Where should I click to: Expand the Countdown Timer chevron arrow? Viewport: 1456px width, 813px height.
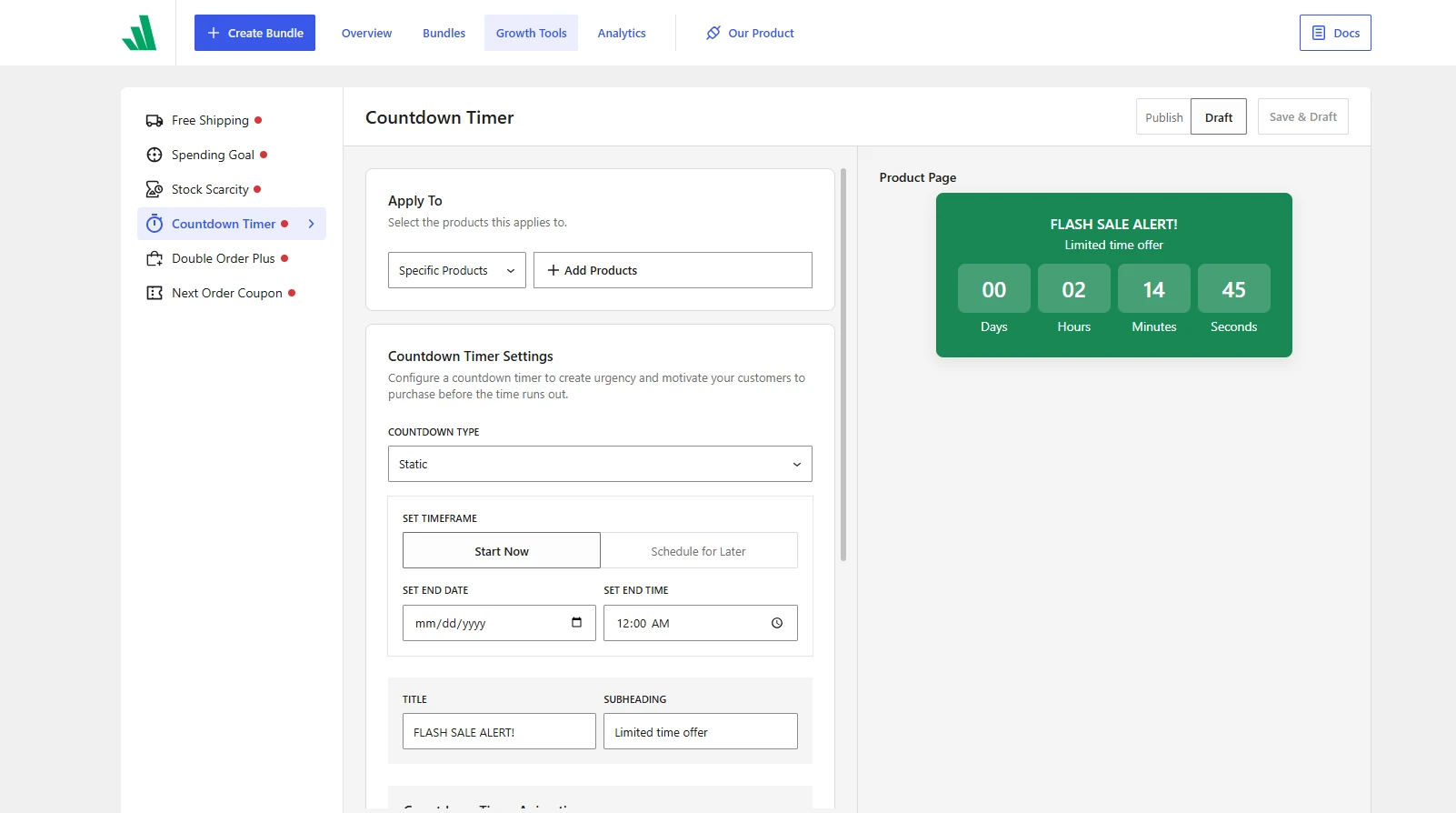coord(311,224)
